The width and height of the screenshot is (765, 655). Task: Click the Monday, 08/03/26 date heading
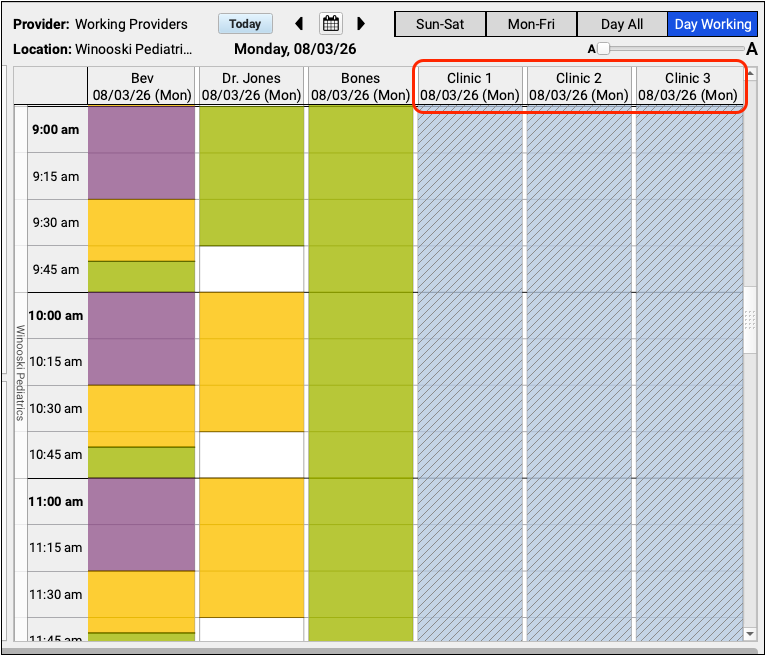coord(295,49)
